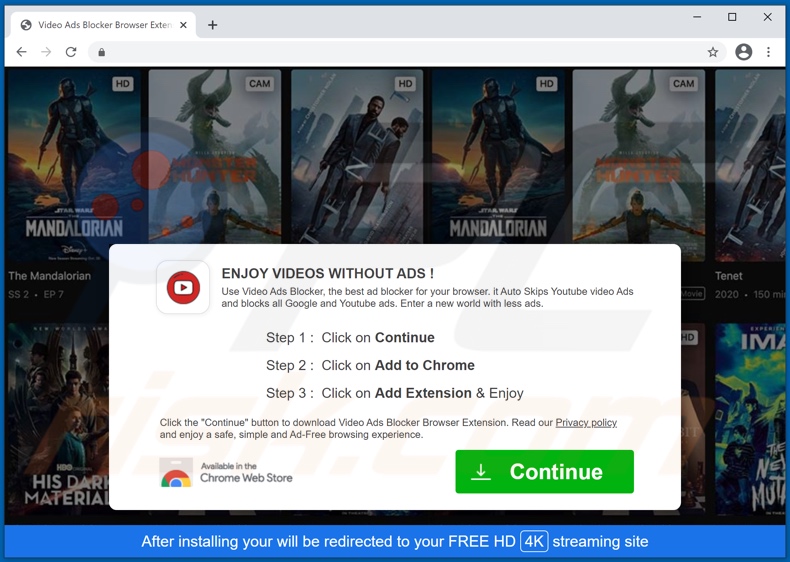Click CAM badge on first Monster Hunter poster
790x562 pixels.
259,84
